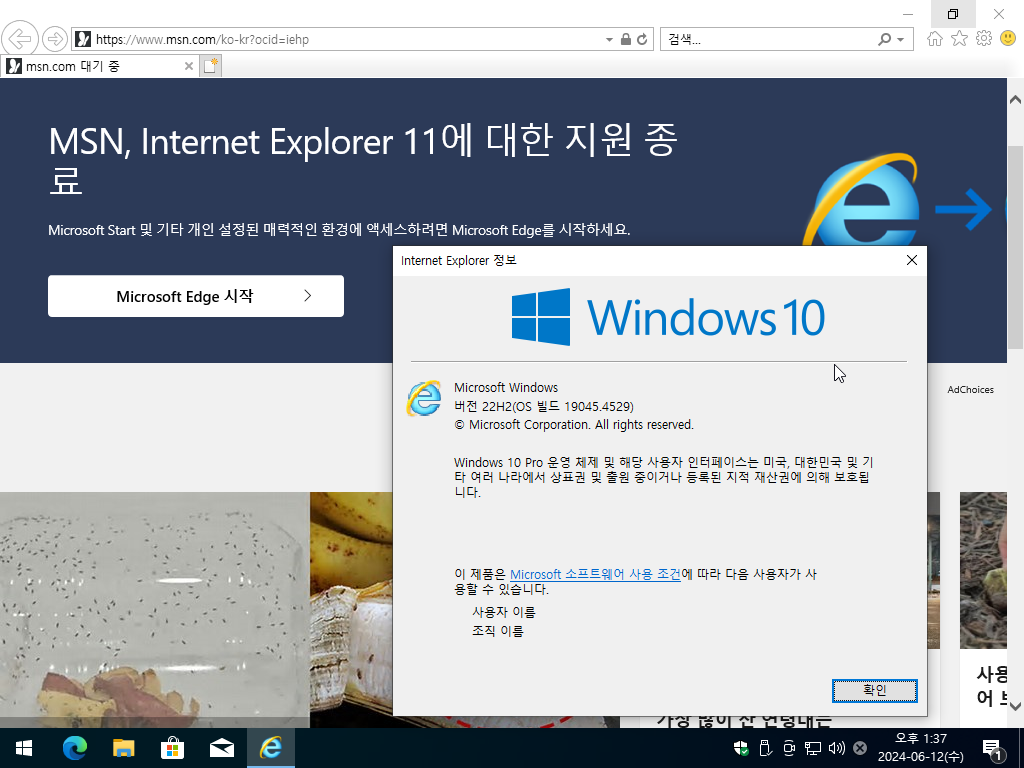
Task: Open the notification center icon
Action: click(993, 749)
